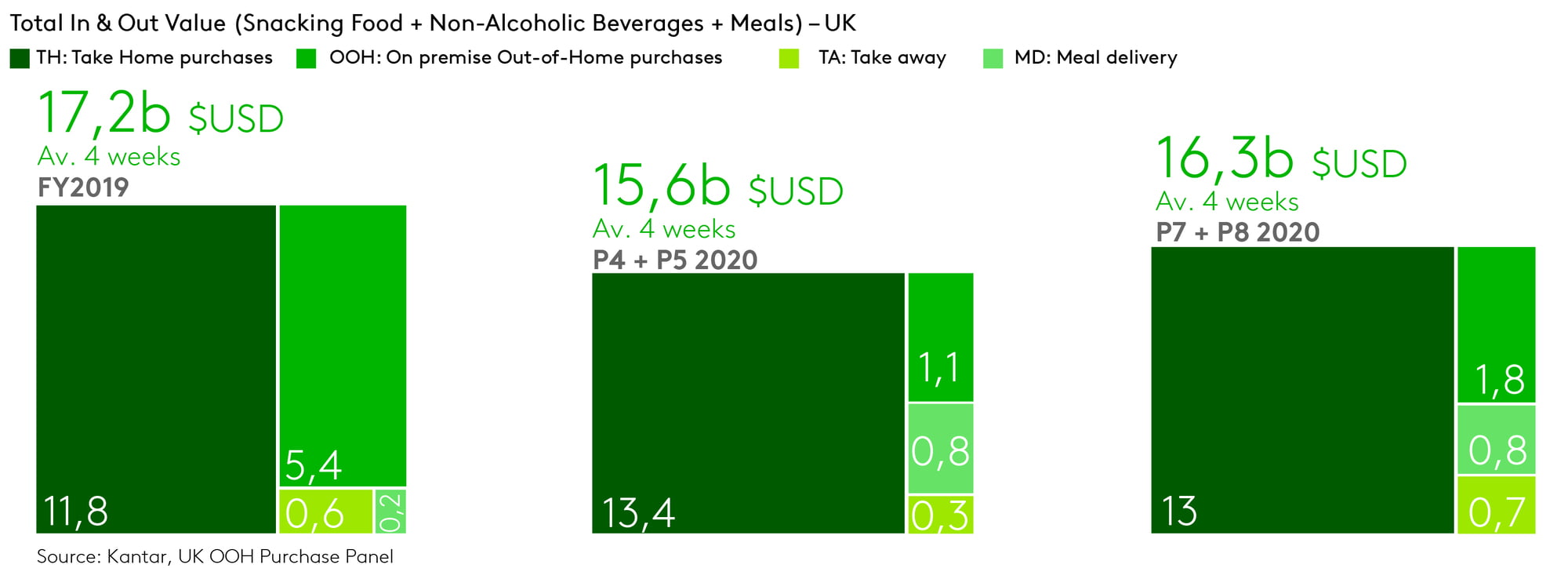
Task: Select the P7 + P8 0,8 delivery block
Action: (x=1497, y=439)
